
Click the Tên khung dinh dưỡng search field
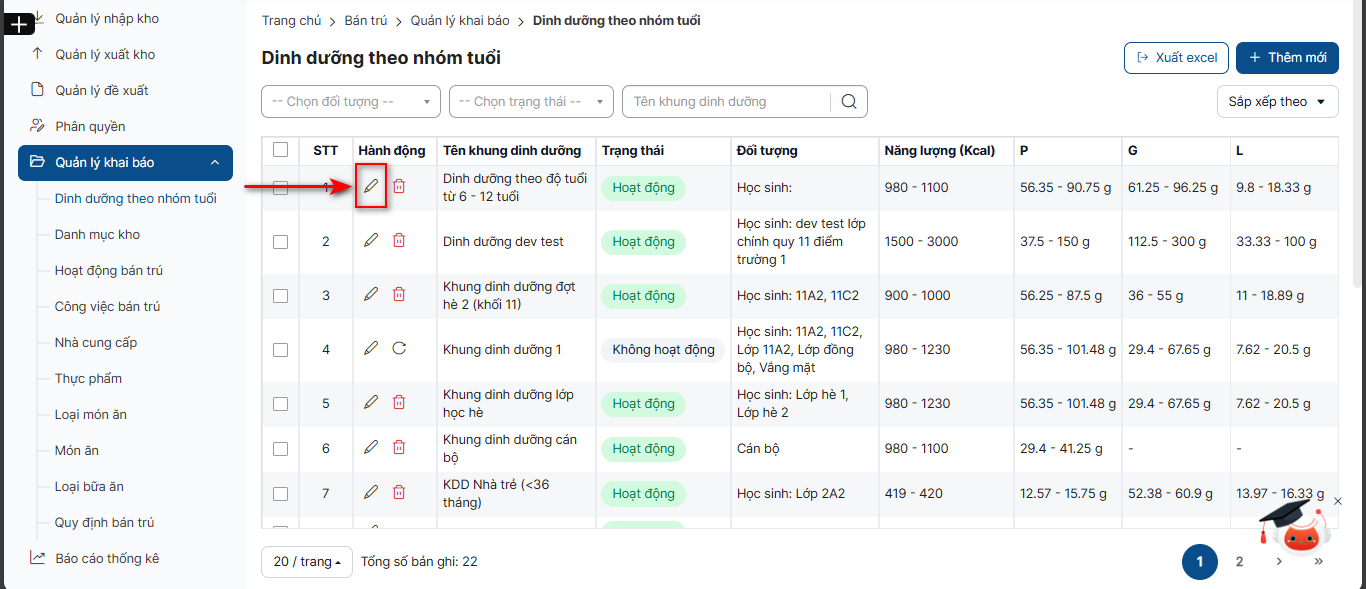(727, 101)
